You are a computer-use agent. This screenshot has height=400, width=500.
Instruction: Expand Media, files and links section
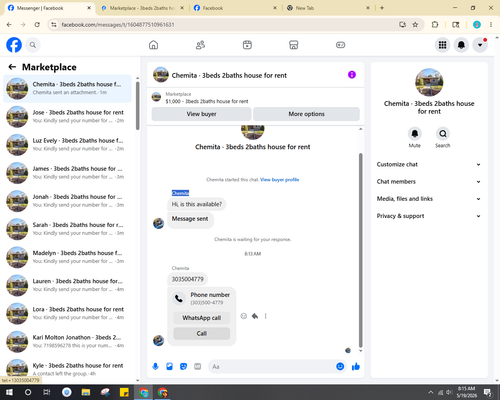tap(429, 199)
